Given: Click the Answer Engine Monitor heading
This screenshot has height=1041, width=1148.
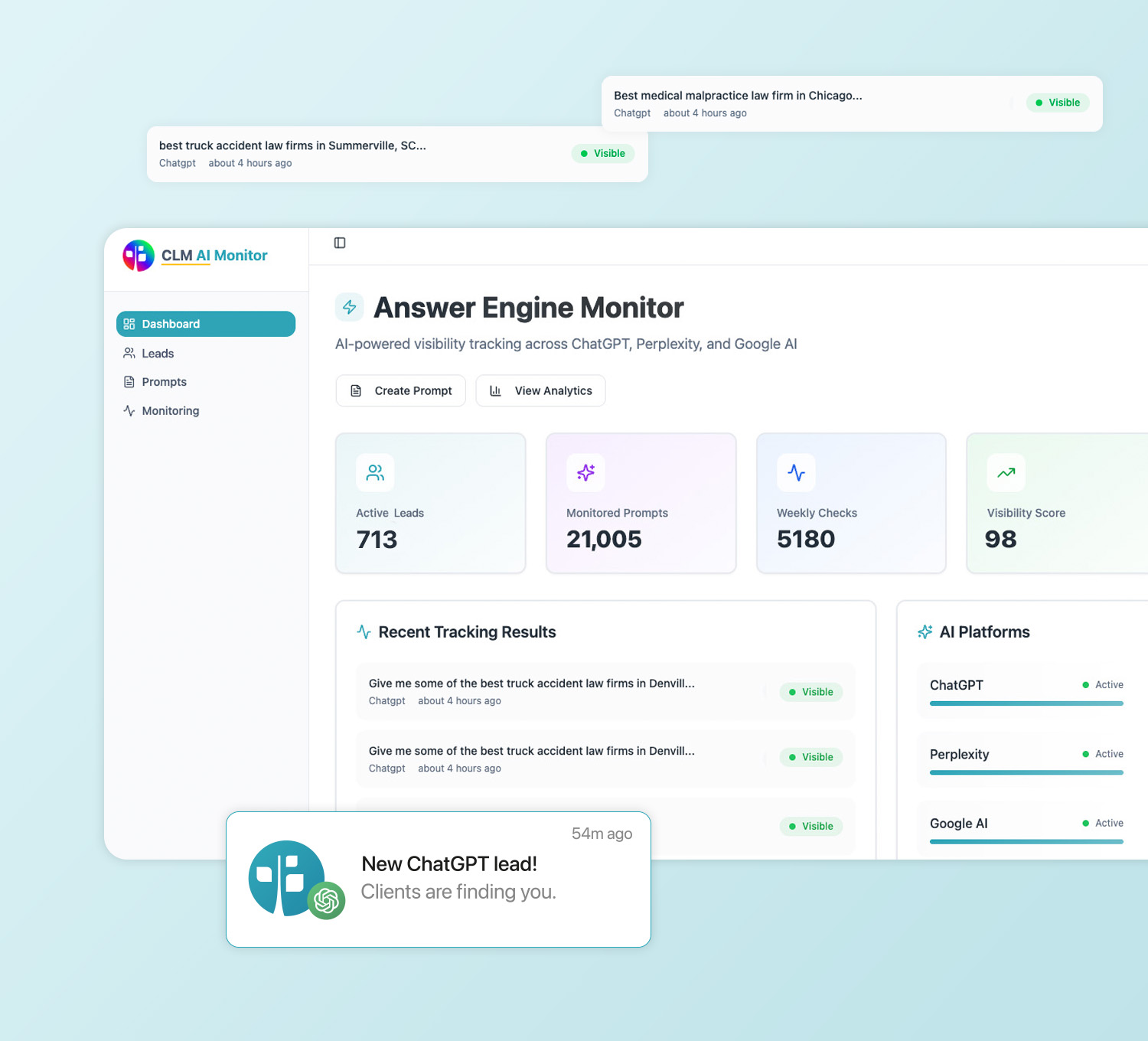Looking at the screenshot, I should pyautogui.click(x=529, y=308).
